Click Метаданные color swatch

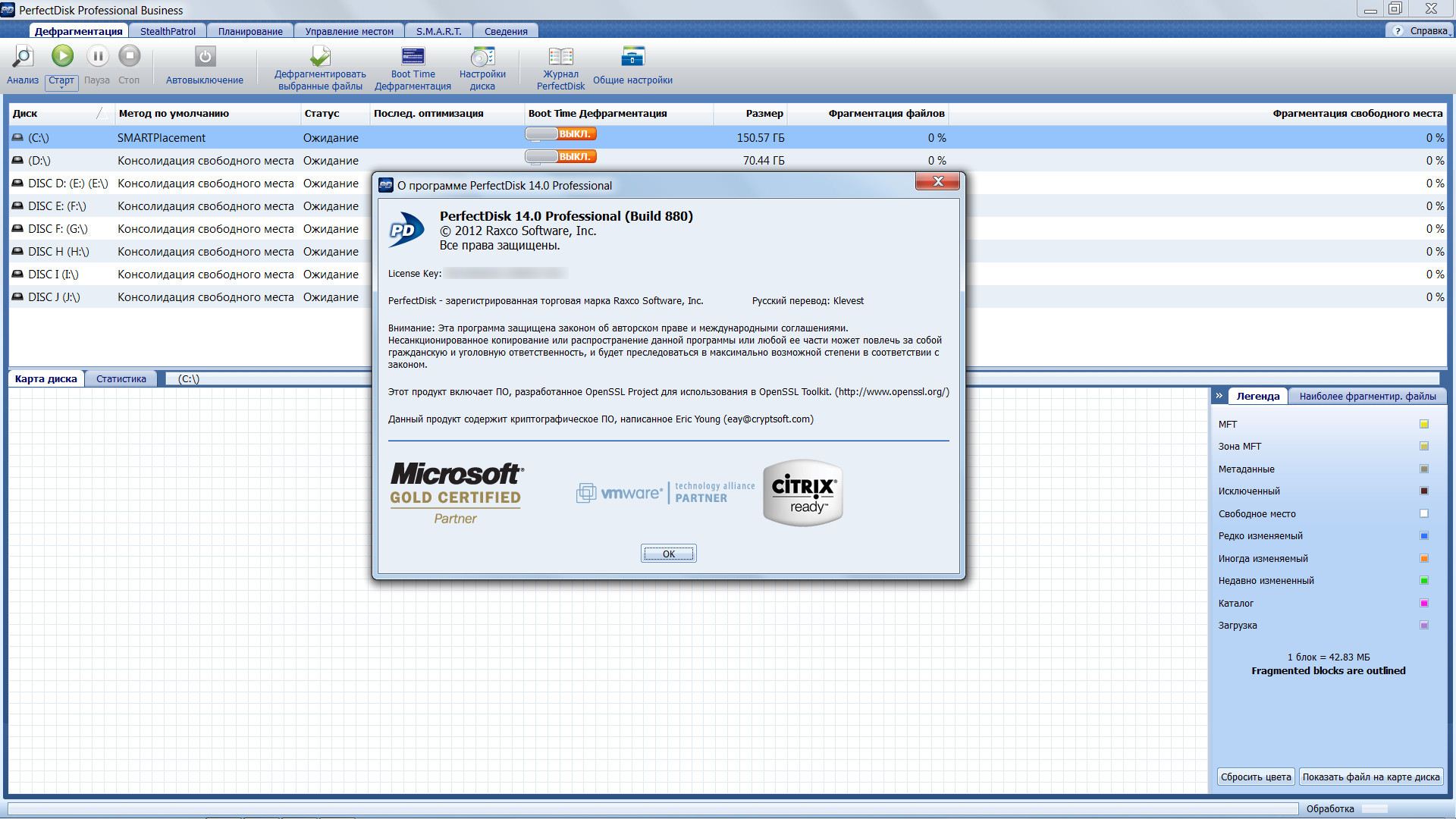pos(1423,469)
